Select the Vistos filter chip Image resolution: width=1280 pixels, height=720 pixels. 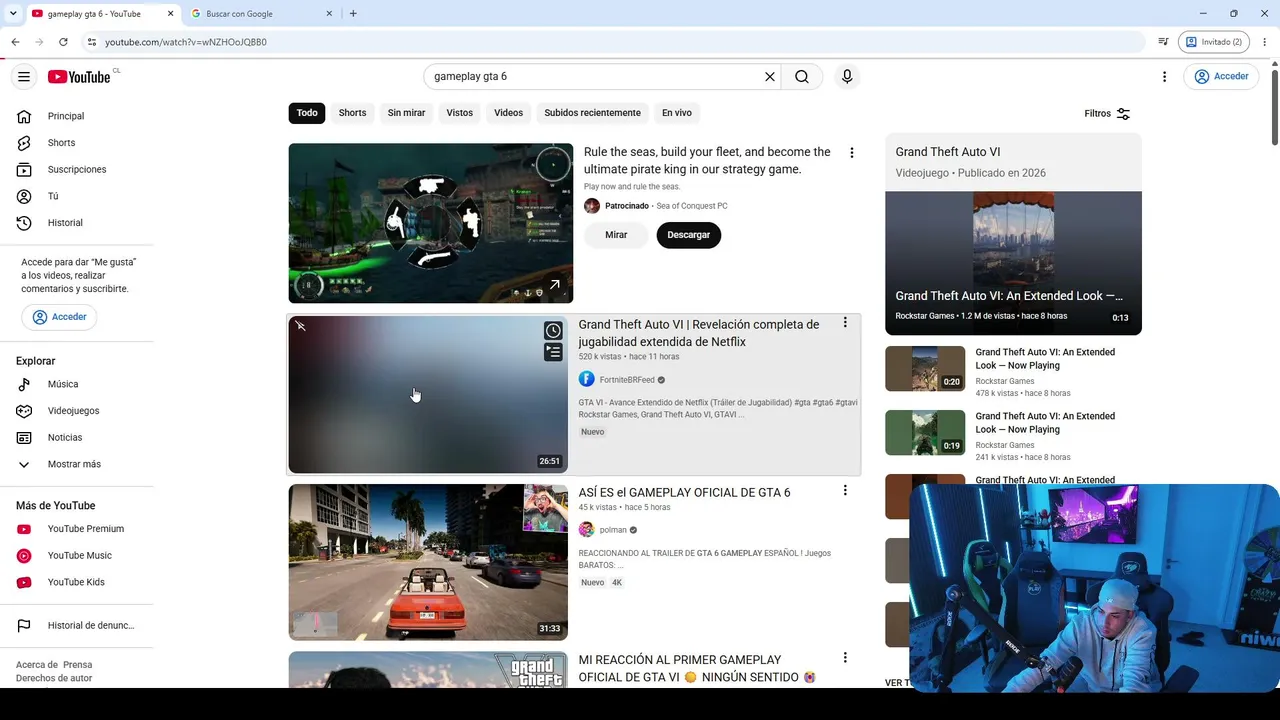pyautogui.click(x=460, y=113)
